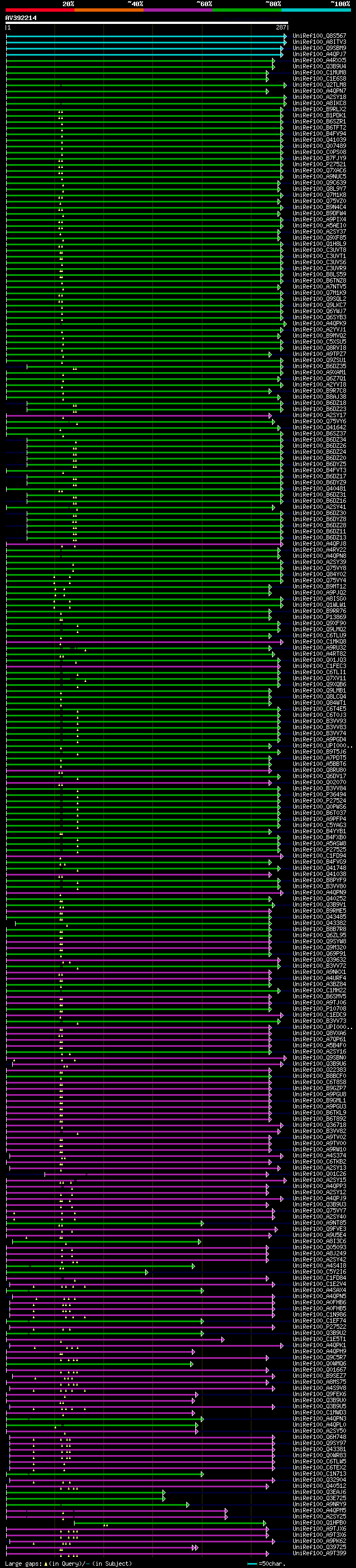Open hit UniRef100_A8ITV3
The image size is (356, 1568).
(x=319, y=42)
